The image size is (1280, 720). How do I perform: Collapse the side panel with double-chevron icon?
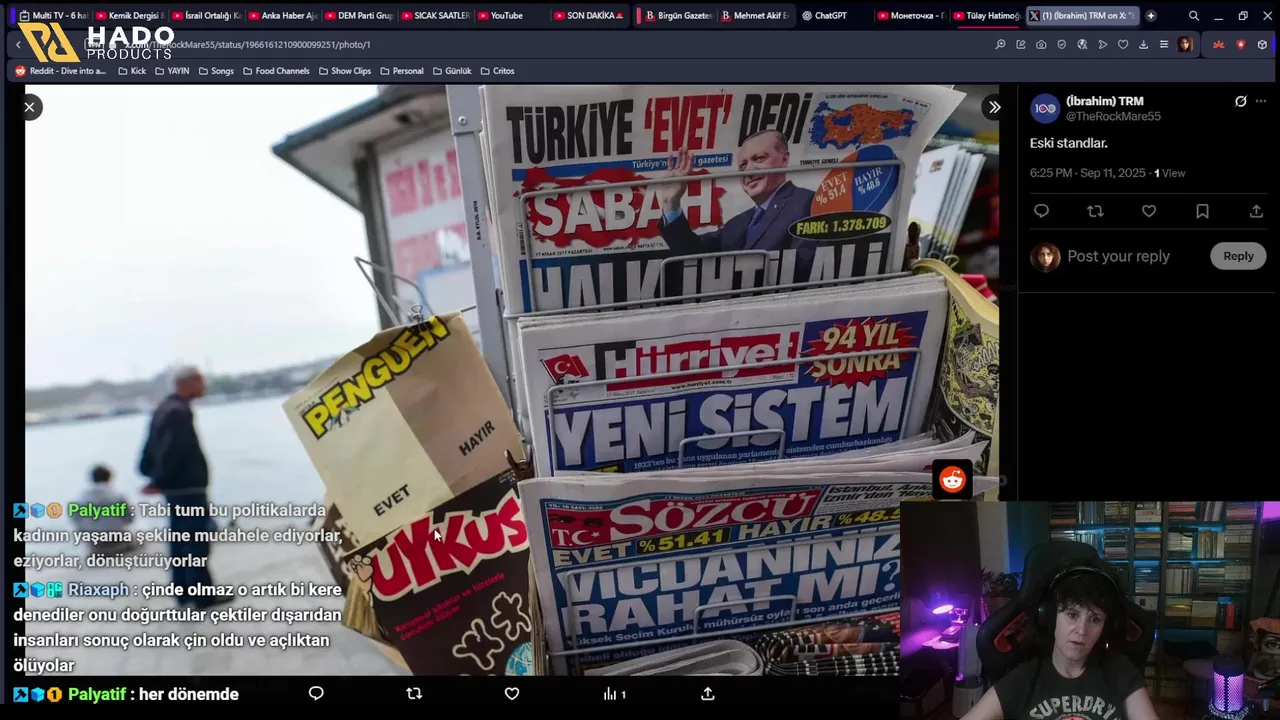(994, 107)
